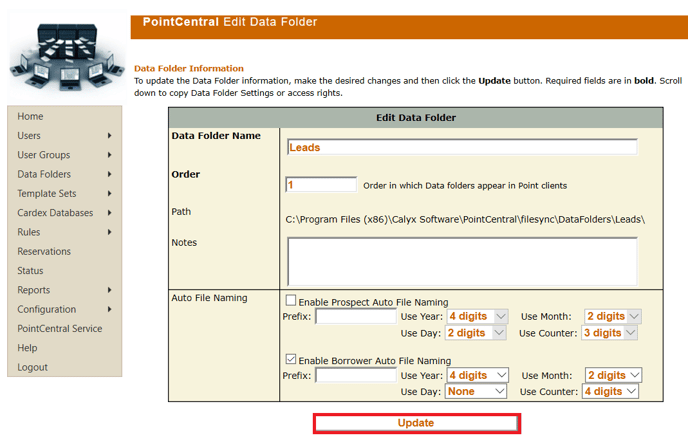688x440 pixels.
Task: Open the Home menu item
Action: (30, 116)
